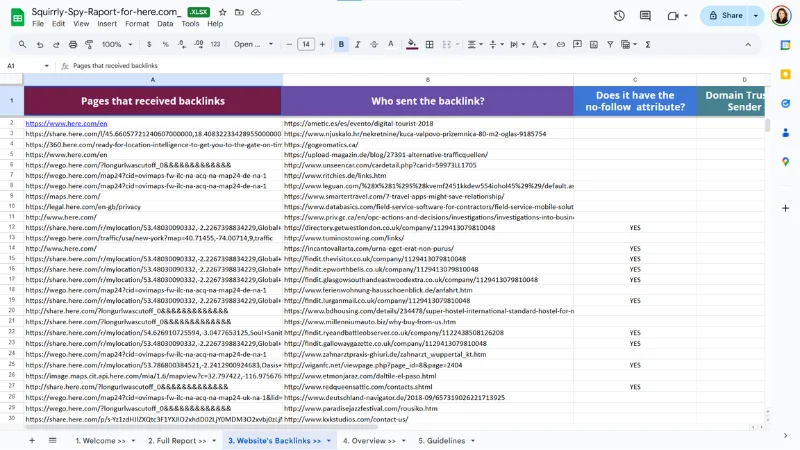Open the zoom 100% dropdown
800x450 pixels.
(116, 44)
